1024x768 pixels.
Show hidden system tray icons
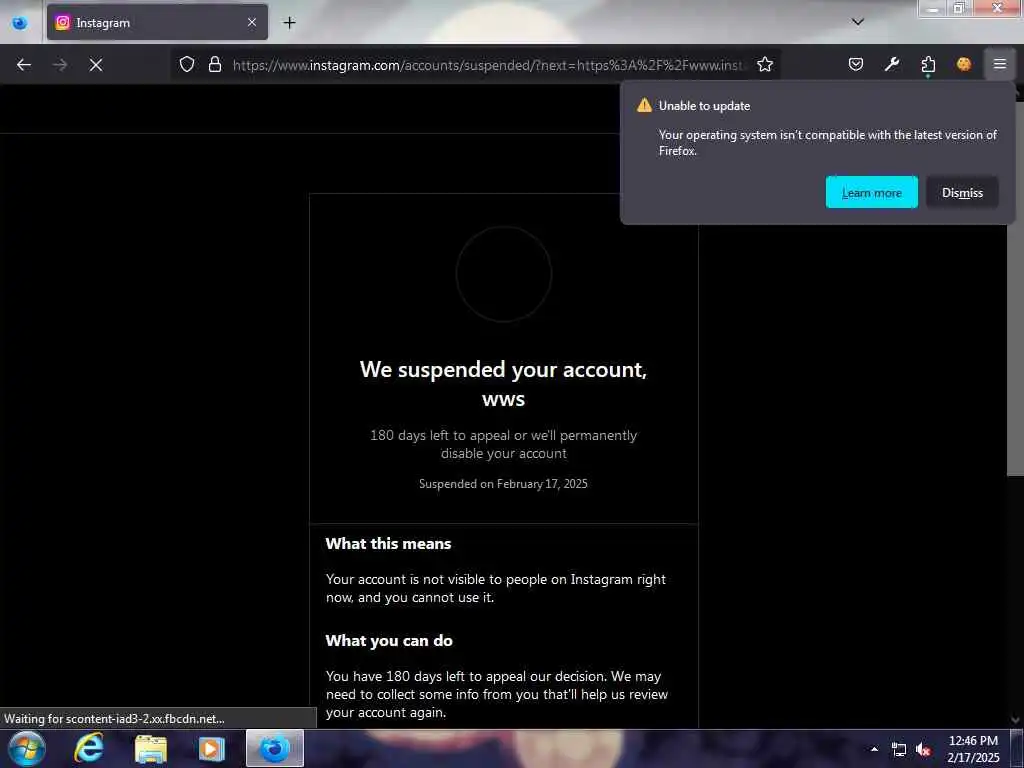pos(874,749)
